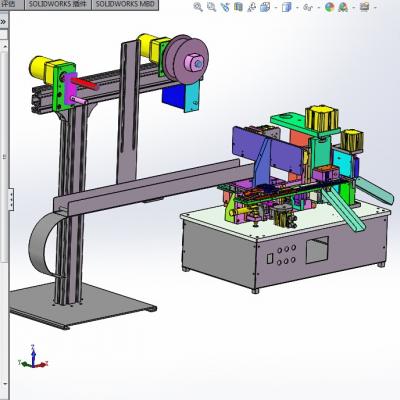Click the Apply Scene icon
400x400 pixels.
[343, 7]
